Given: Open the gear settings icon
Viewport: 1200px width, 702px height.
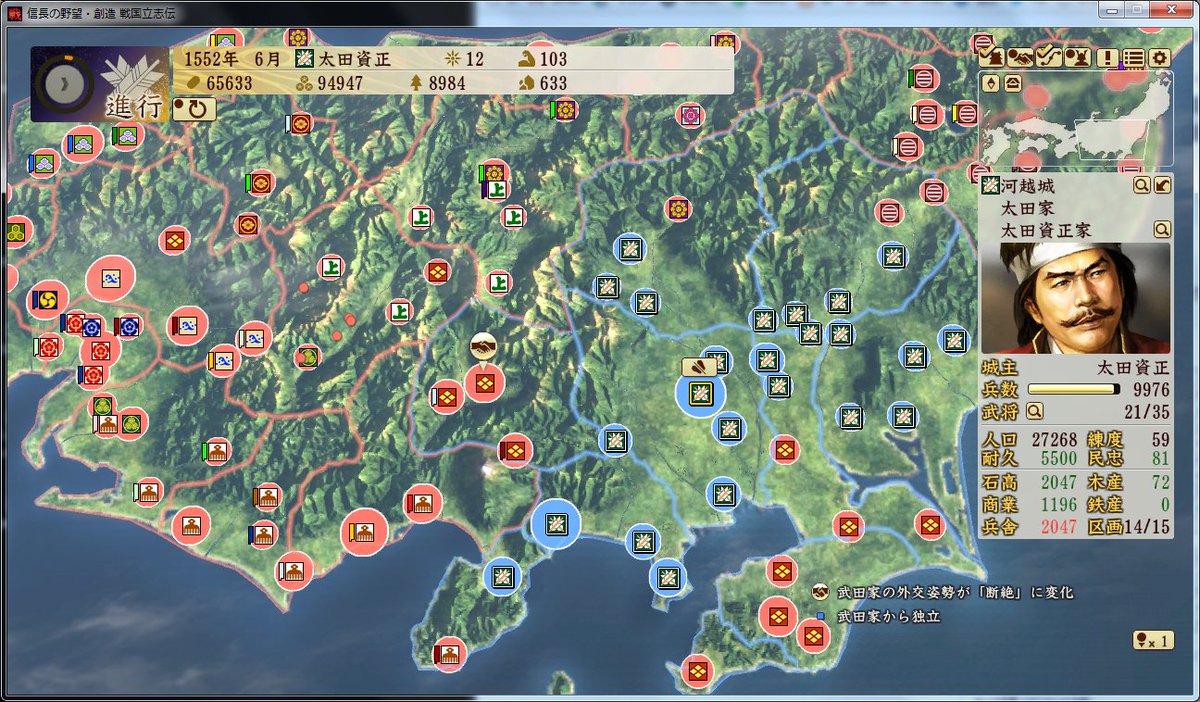Looking at the screenshot, I should click(x=1159, y=58).
